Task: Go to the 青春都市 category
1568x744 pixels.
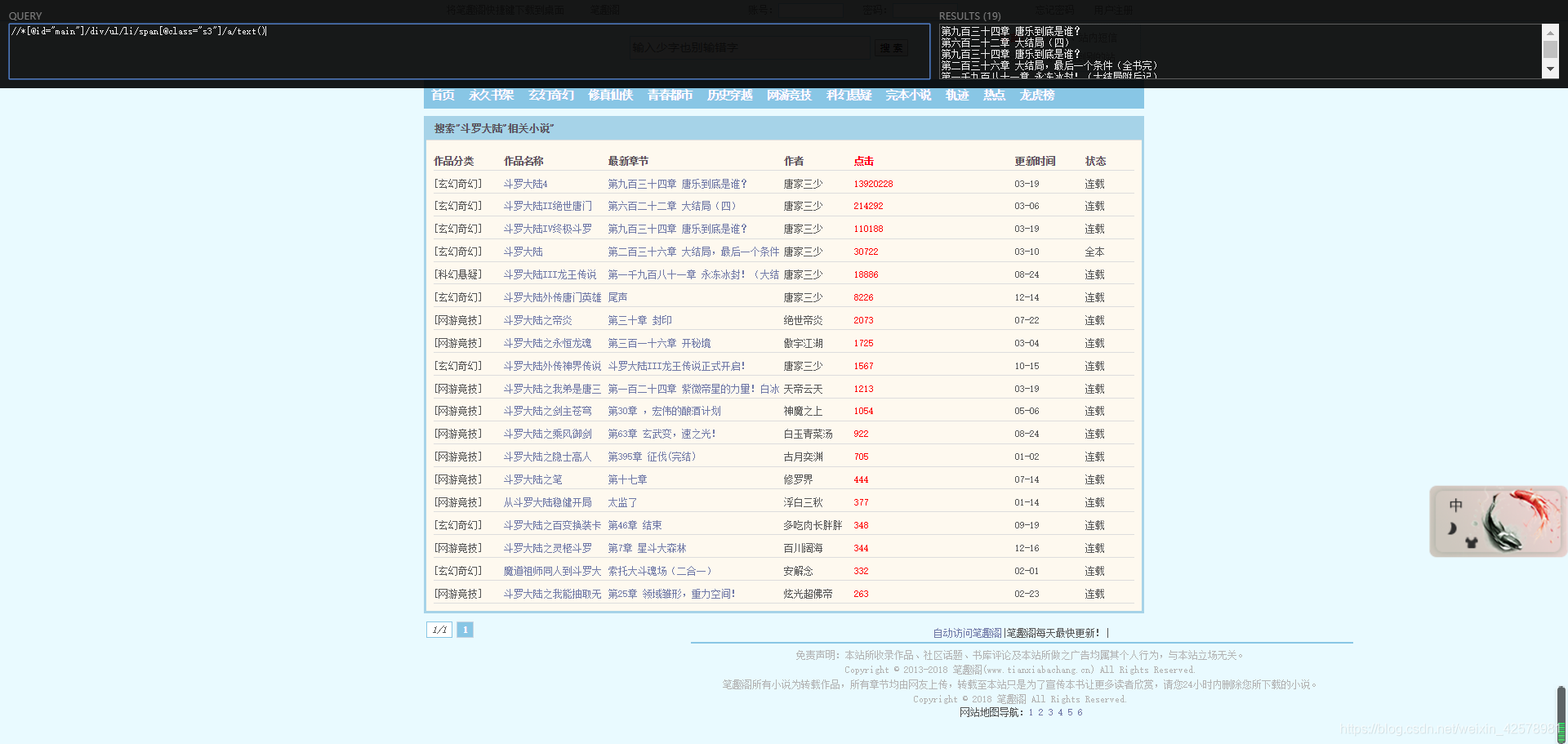Action: click(670, 96)
